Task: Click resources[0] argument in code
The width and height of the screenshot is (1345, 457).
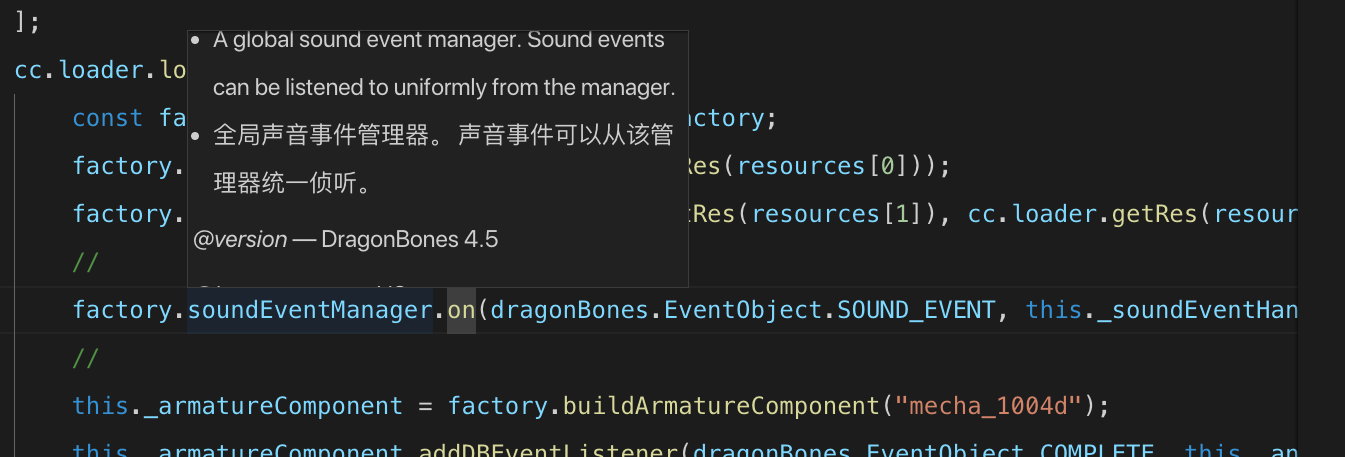Action: 867,166
